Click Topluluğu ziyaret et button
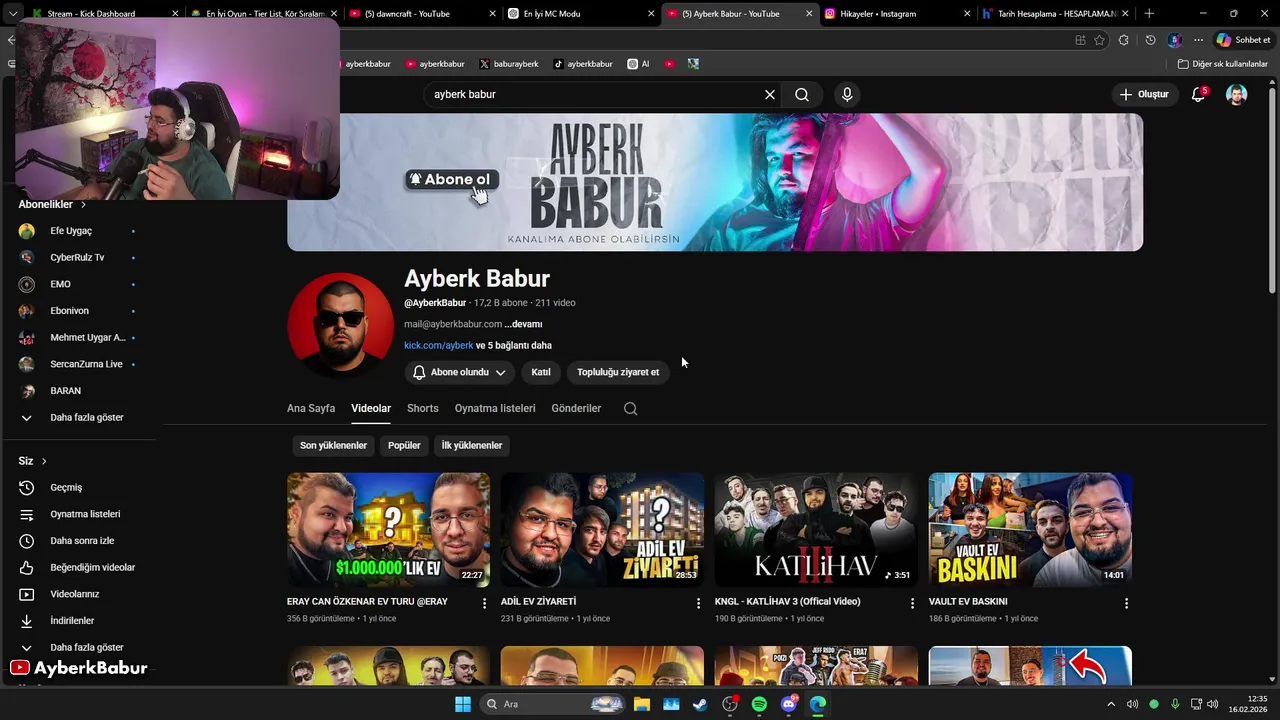The image size is (1280, 720). [618, 372]
